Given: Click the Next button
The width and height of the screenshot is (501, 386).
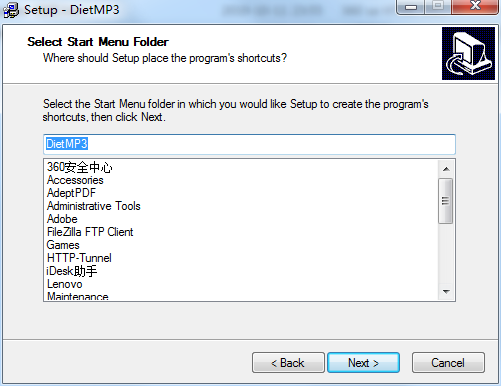Looking at the screenshot, I should pos(363,363).
